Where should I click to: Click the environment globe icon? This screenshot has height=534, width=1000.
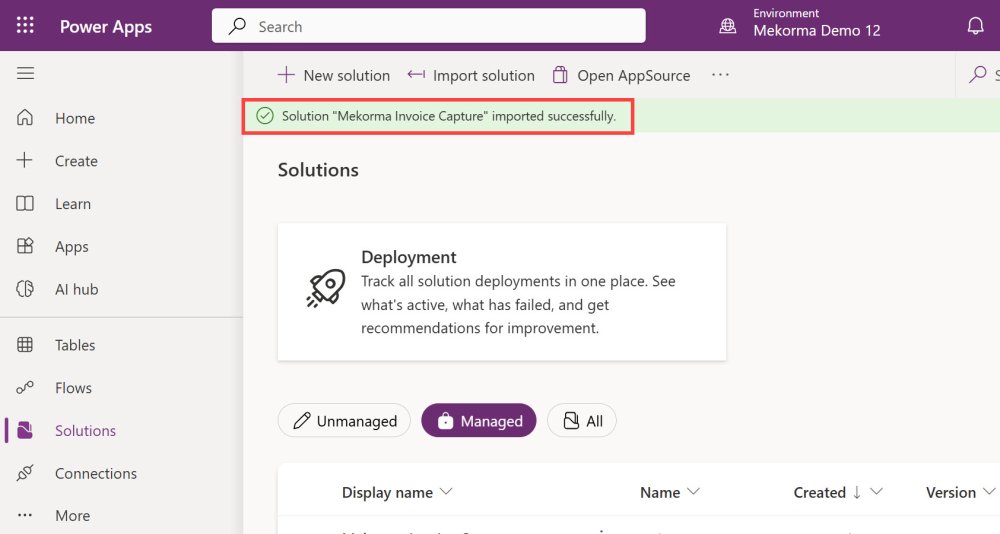(x=728, y=26)
